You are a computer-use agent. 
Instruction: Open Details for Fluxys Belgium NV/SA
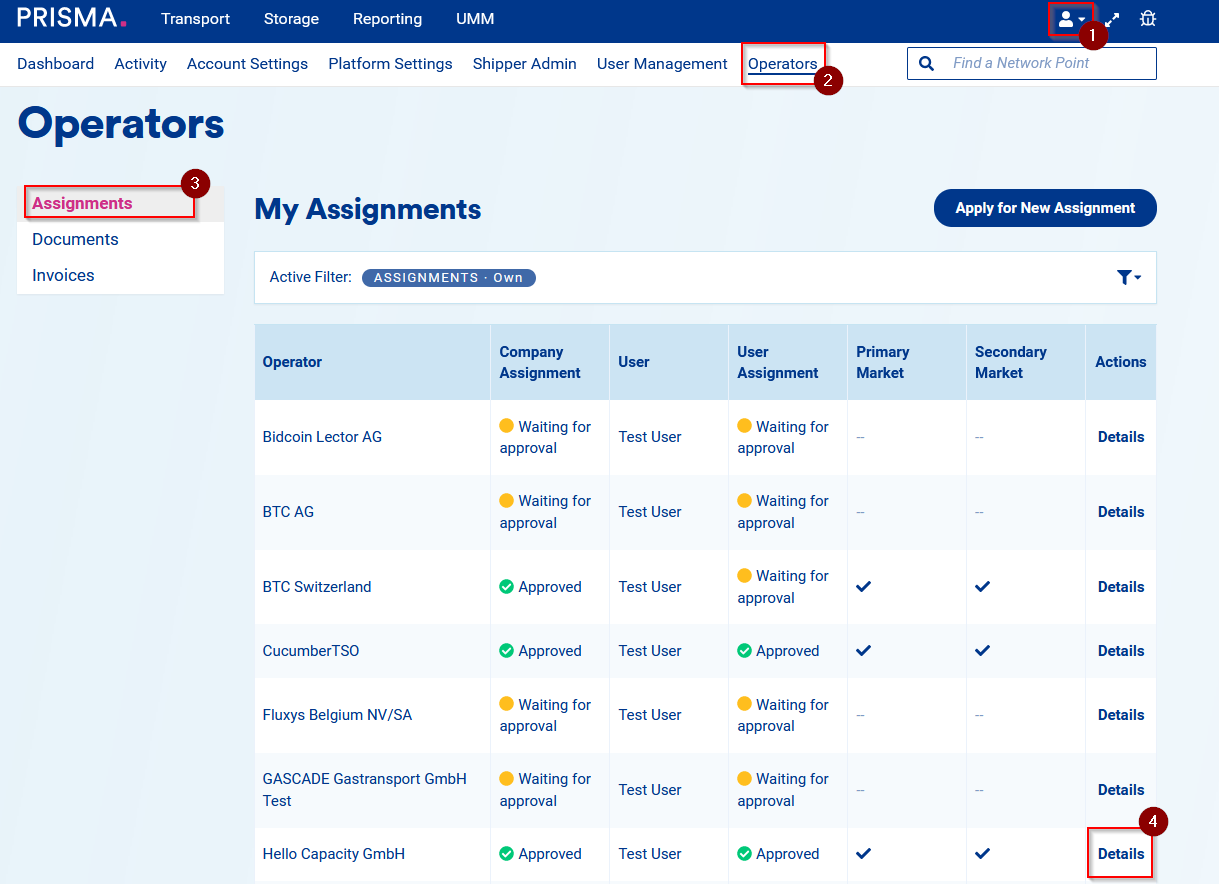point(1120,715)
